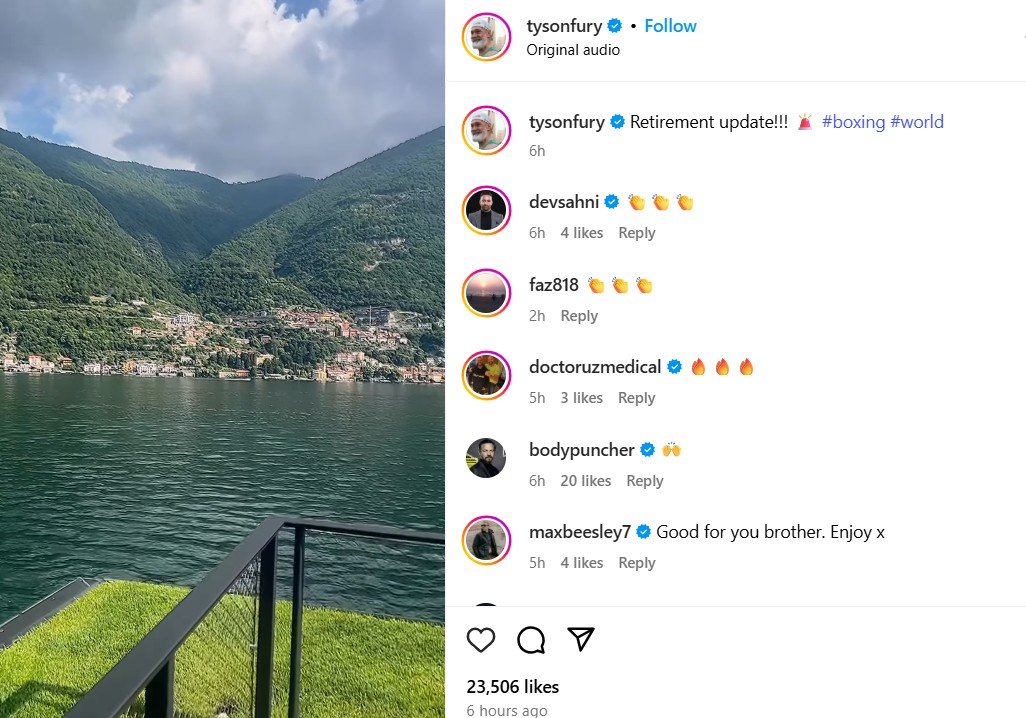The image size is (1026, 718).
Task: Share the post via paper plane icon
Action: pyautogui.click(x=581, y=639)
